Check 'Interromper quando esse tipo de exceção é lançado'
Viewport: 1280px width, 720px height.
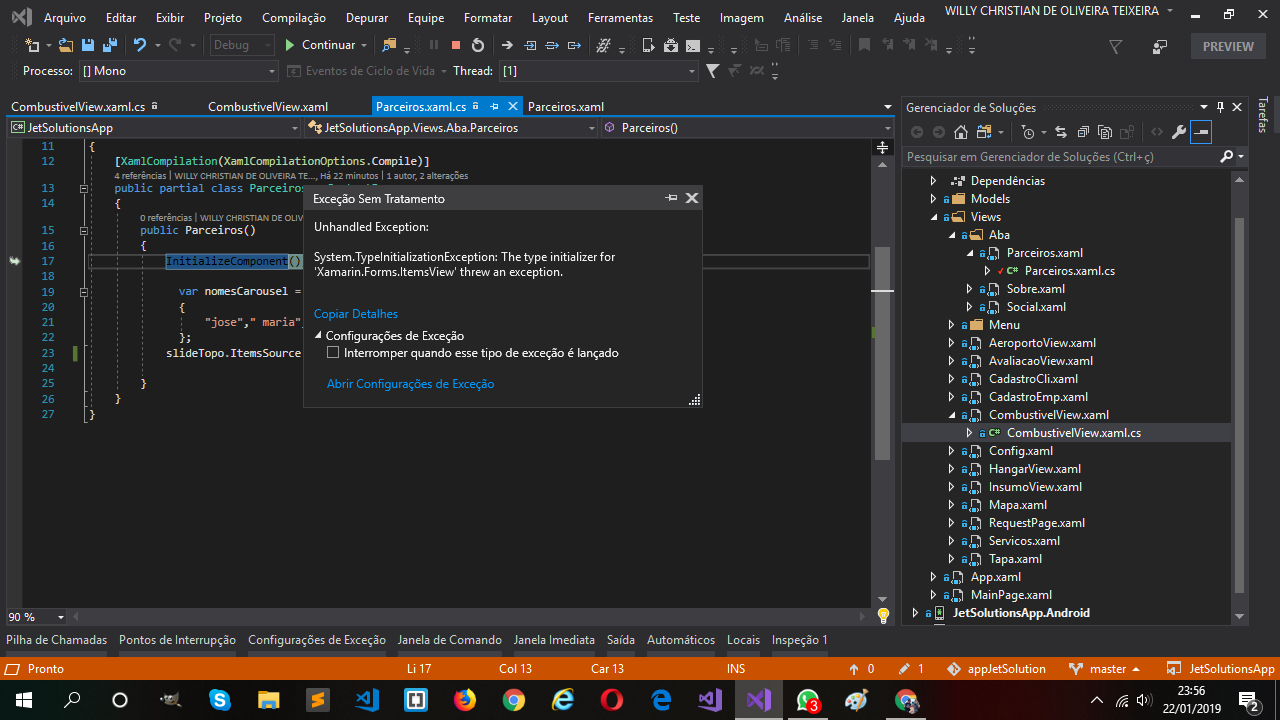[334, 353]
